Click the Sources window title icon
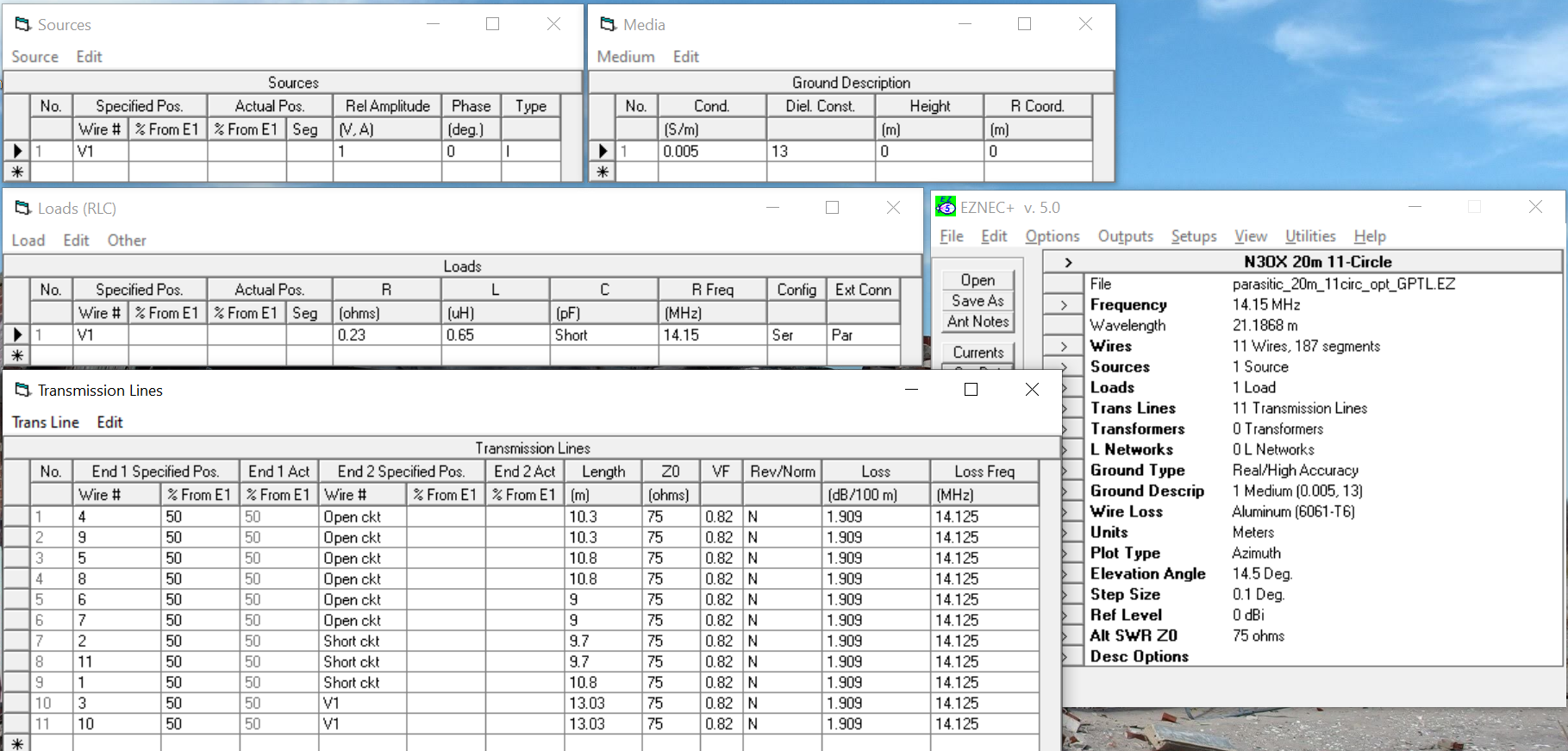 click(x=23, y=24)
